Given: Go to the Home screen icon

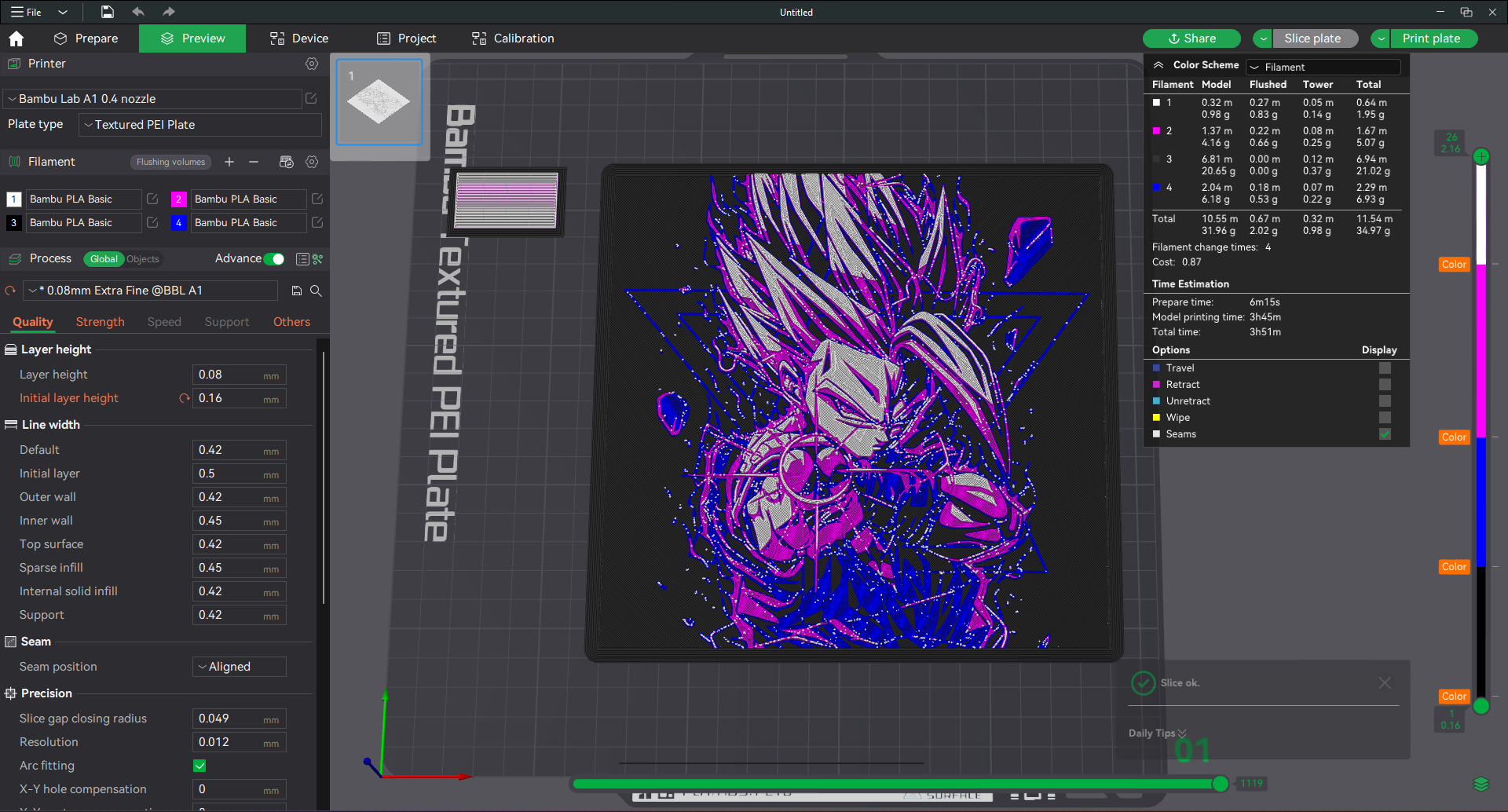Looking at the screenshot, I should [x=16, y=38].
